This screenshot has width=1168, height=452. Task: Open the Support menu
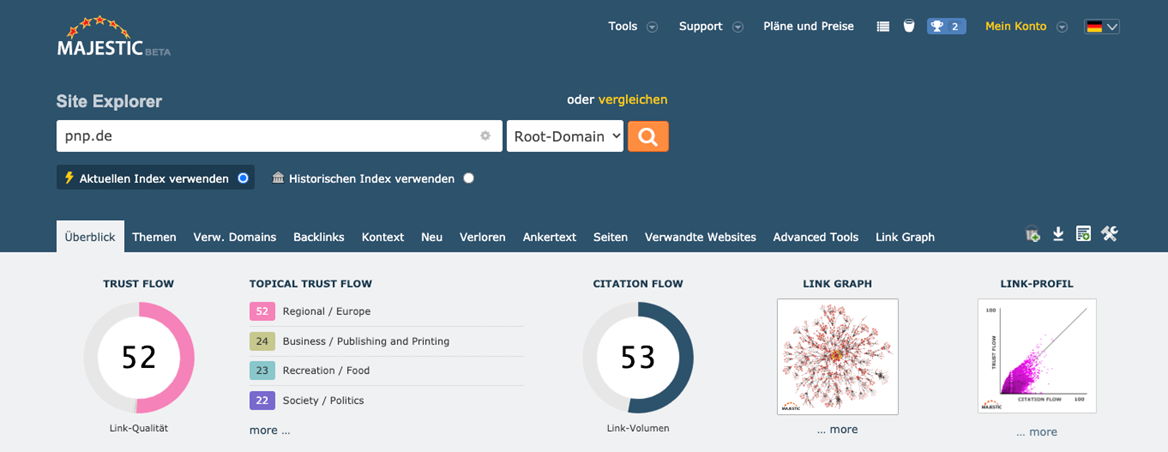pos(700,26)
